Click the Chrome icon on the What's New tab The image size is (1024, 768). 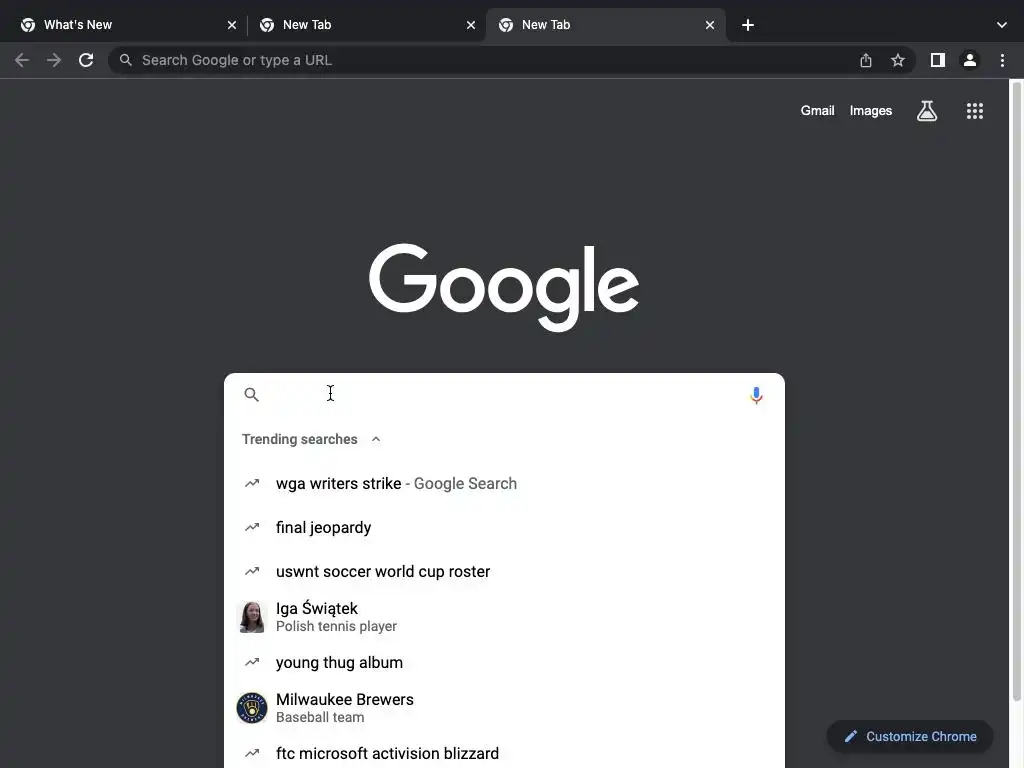tap(27, 25)
